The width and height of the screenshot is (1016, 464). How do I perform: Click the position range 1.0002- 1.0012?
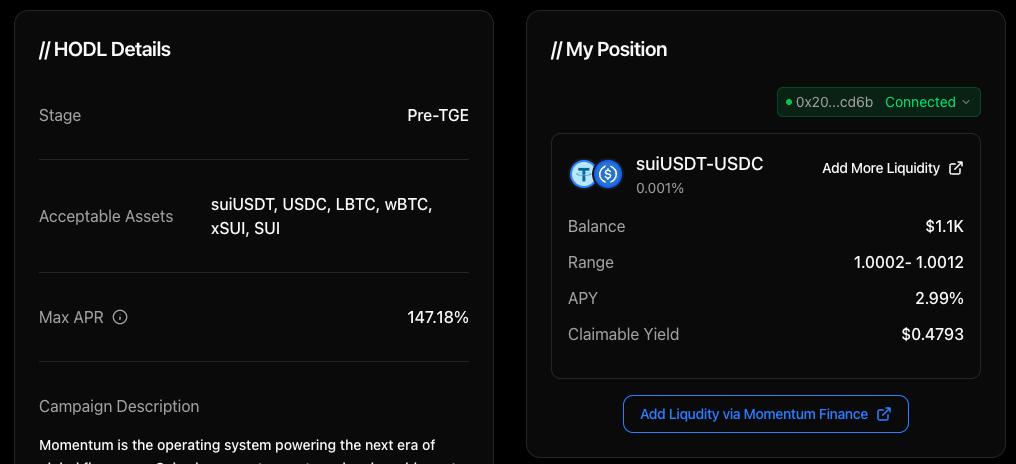point(908,262)
